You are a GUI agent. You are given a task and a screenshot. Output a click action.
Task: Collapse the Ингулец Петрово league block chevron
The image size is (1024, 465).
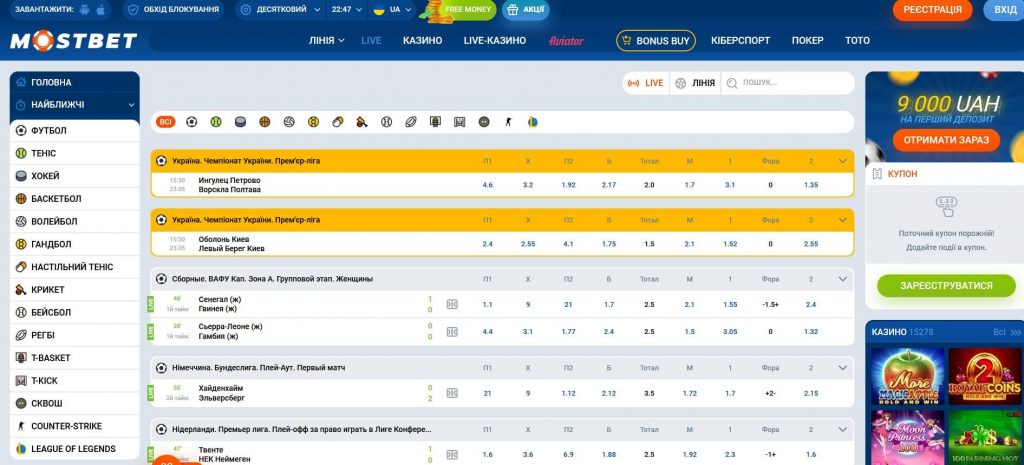pyautogui.click(x=842, y=161)
